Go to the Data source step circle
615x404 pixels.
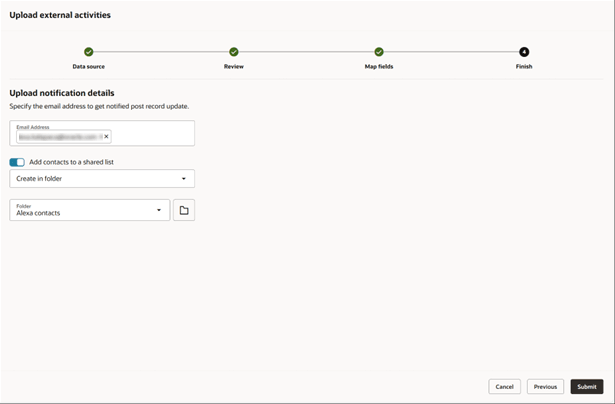[89, 52]
